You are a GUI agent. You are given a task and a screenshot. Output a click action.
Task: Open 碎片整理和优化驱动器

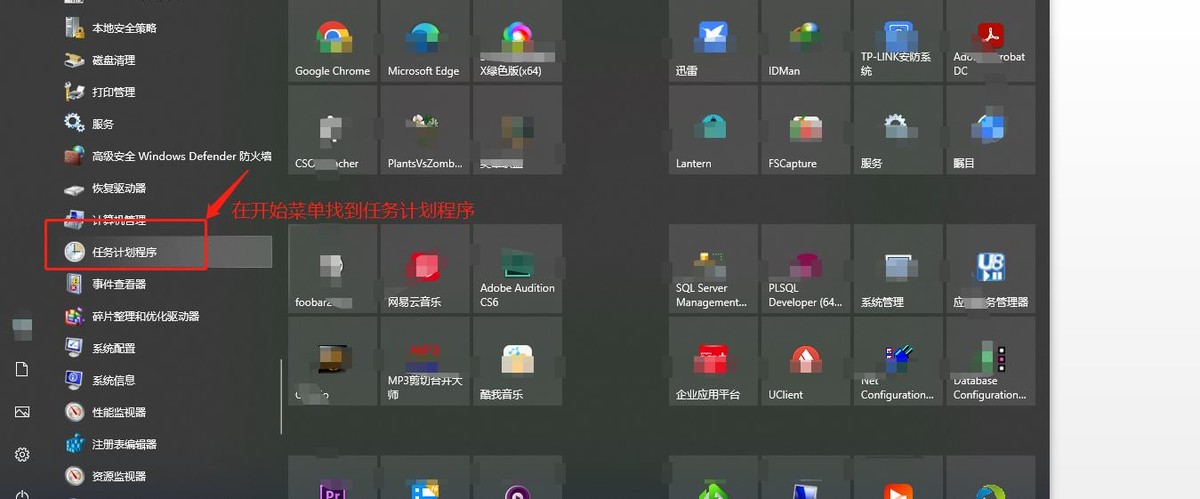tap(160, 316)
